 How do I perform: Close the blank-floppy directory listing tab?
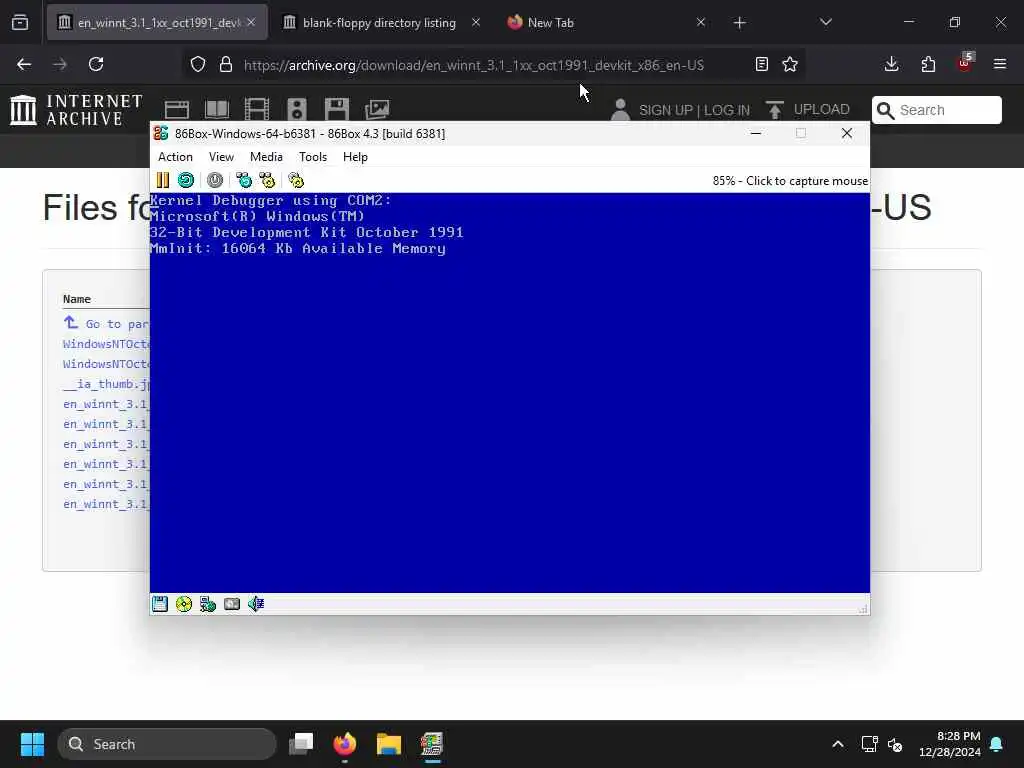coord(476,22)
